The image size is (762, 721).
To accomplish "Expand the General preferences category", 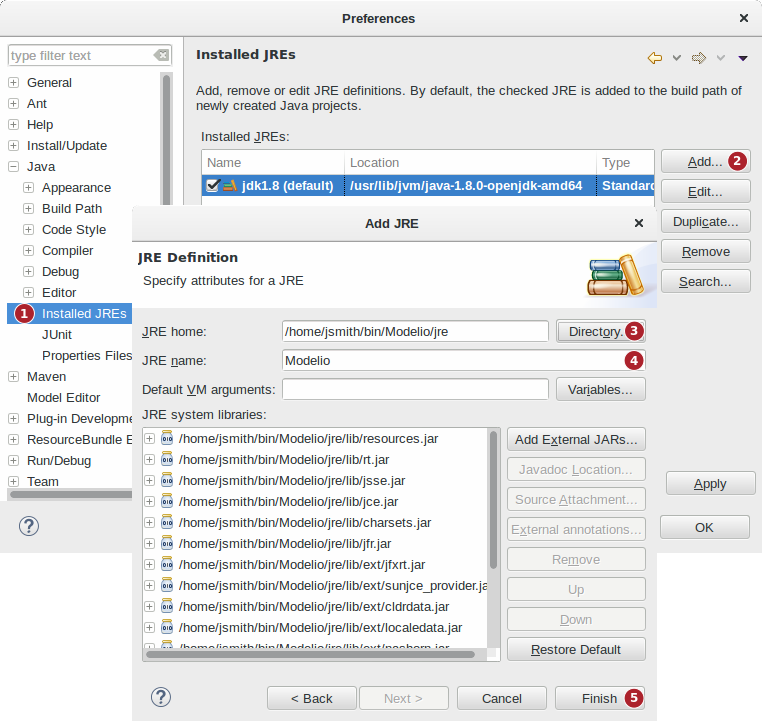I will 14,83.
